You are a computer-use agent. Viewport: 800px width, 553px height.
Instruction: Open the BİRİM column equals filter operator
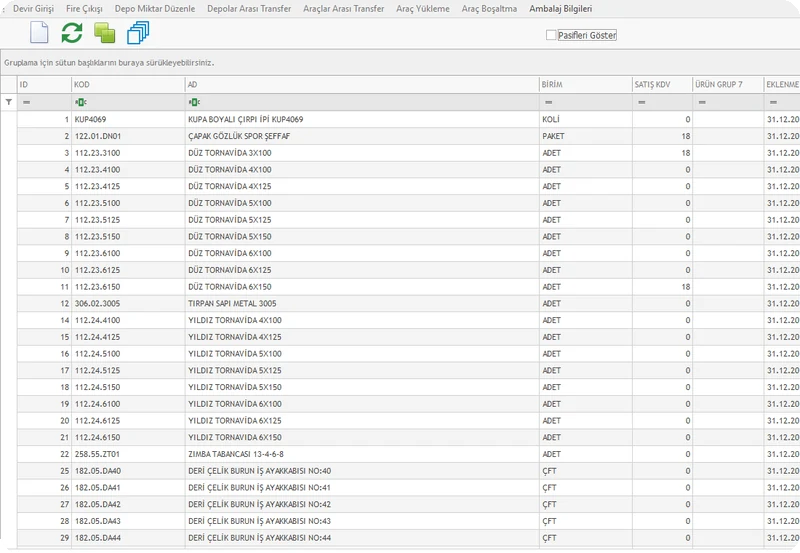(x=548, y=102)
